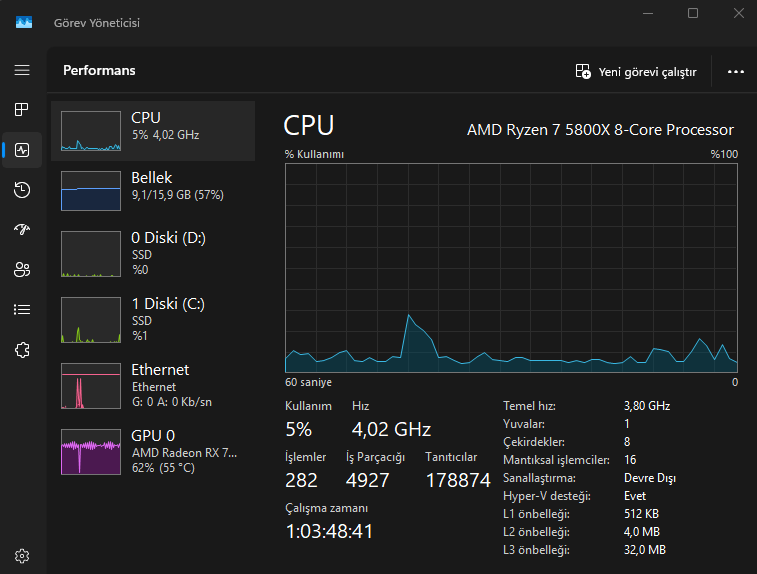757x574 pixels.
Task: Show the 1 Diski (C:) performance
Action: 153,319
